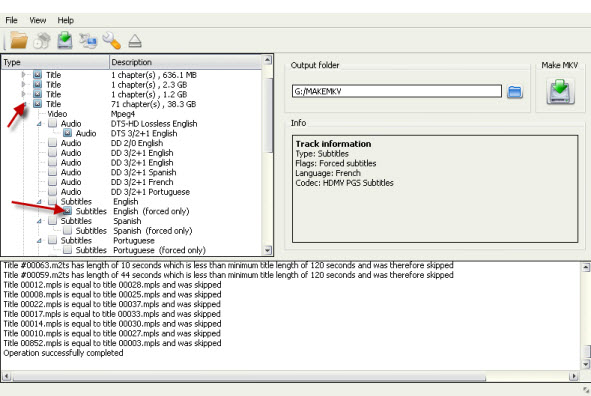The image size is (591, 396).
Task: Check the Spanish (forced only) subtitles checkbox
Action: coord(67,231)
